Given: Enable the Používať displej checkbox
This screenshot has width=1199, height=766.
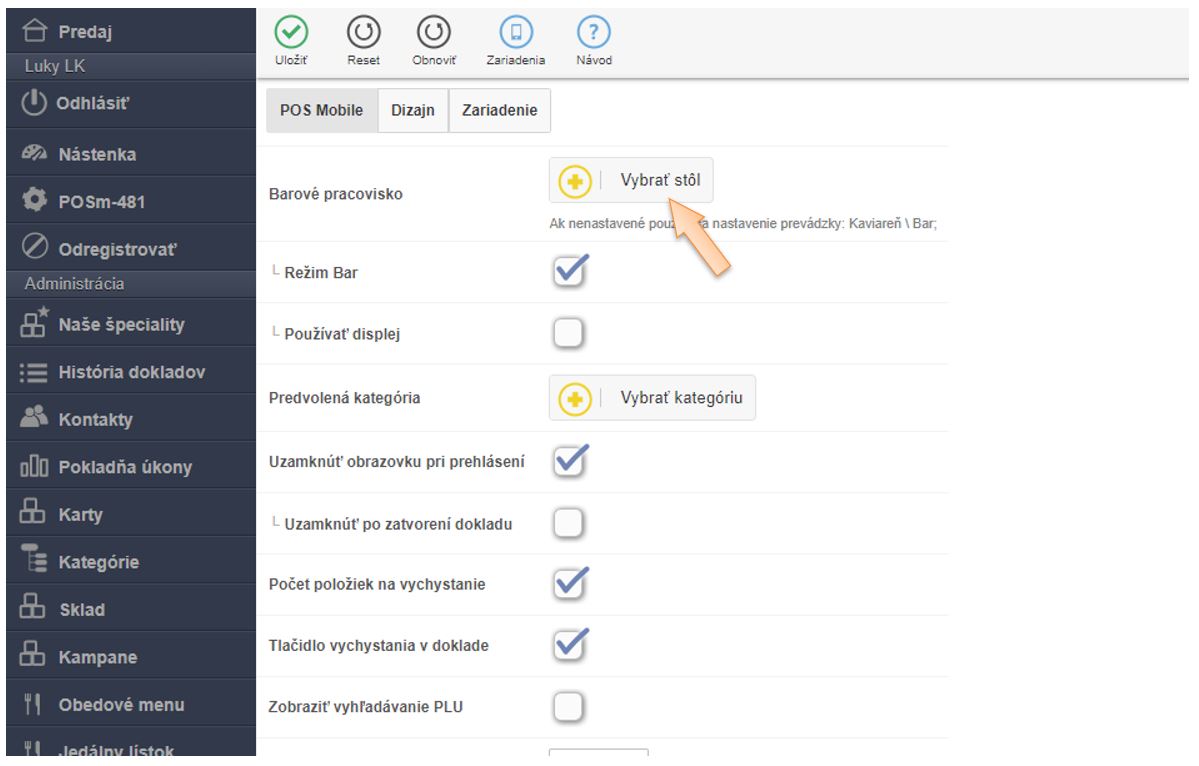Looking at the screenshot, I should pyautogui.click(x=568, y=334).
